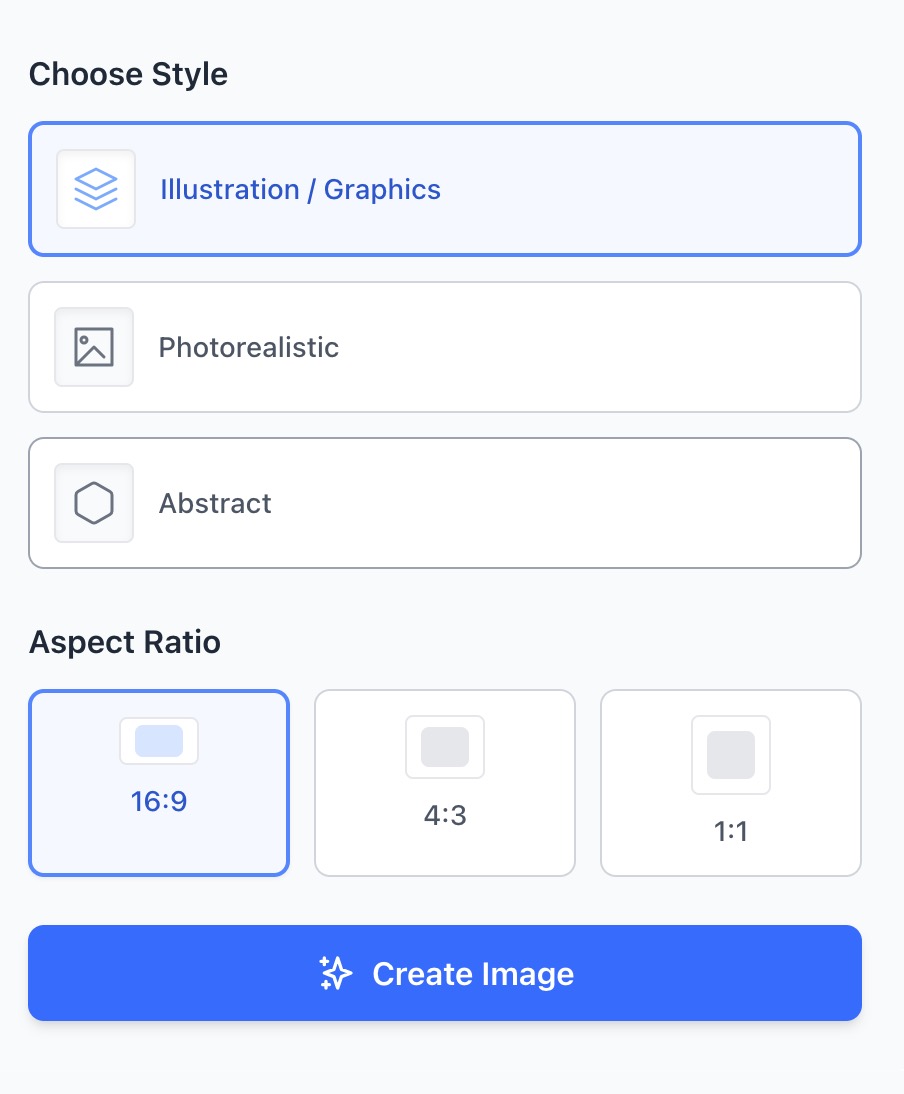Click empty space inside the Photorealistic card

click(x=600, y=347)
